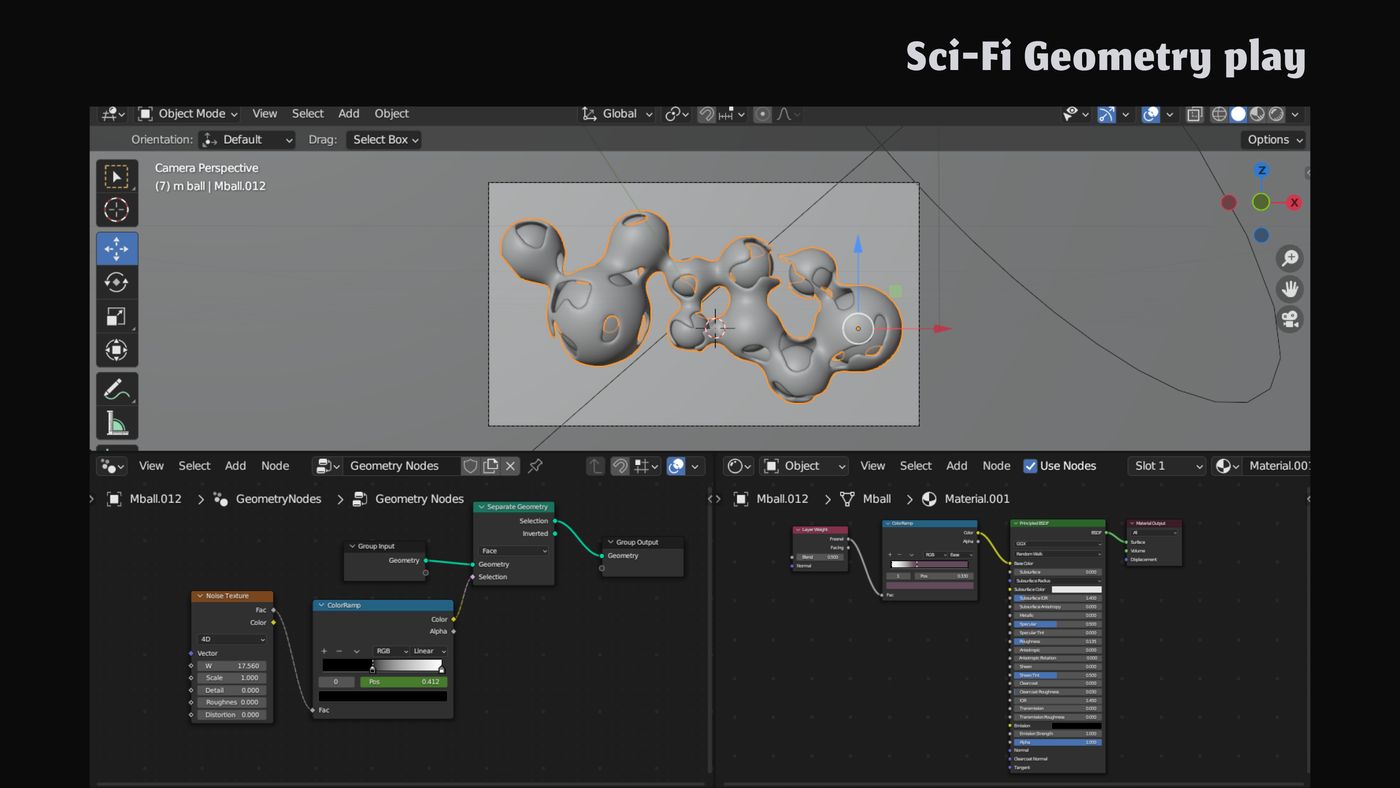Unlink Geometry Nodes with X icon
Screen dimensions: 1400x788
(510, 466)
